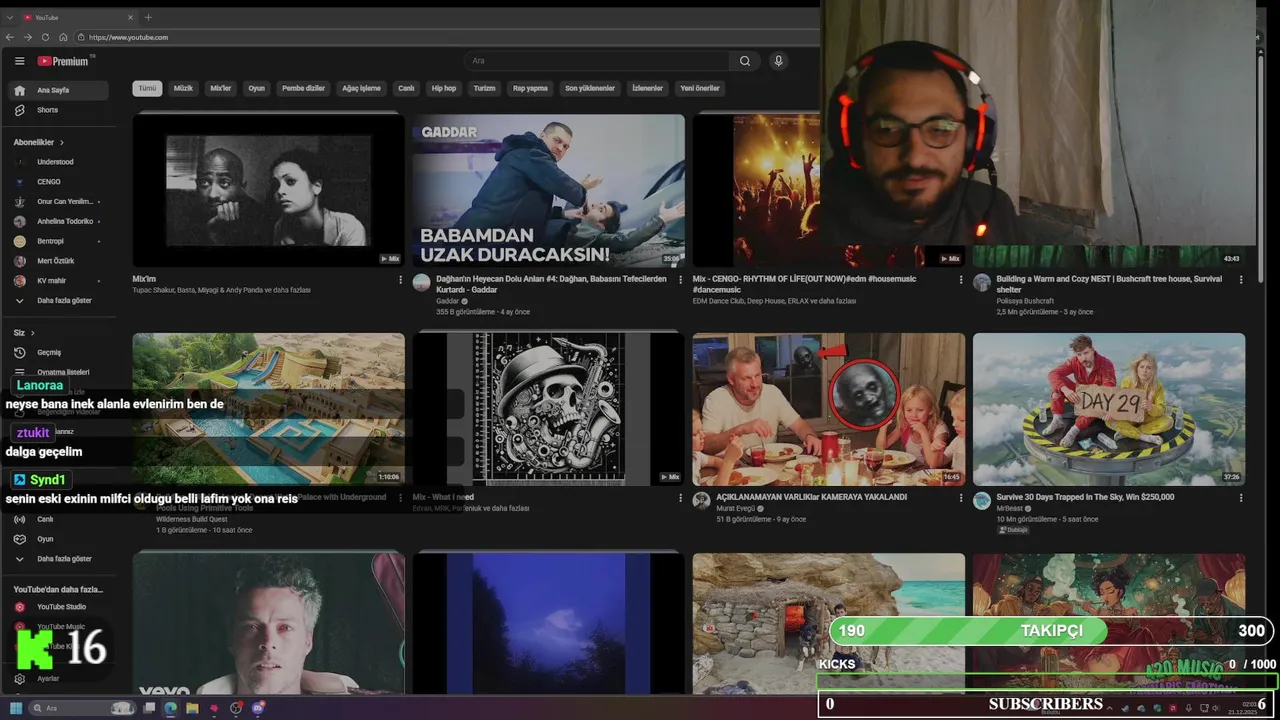Open the DAY 29 MrBeast thumbnail
This screenshot has width=1280, height=720.
click(1109, 409)
